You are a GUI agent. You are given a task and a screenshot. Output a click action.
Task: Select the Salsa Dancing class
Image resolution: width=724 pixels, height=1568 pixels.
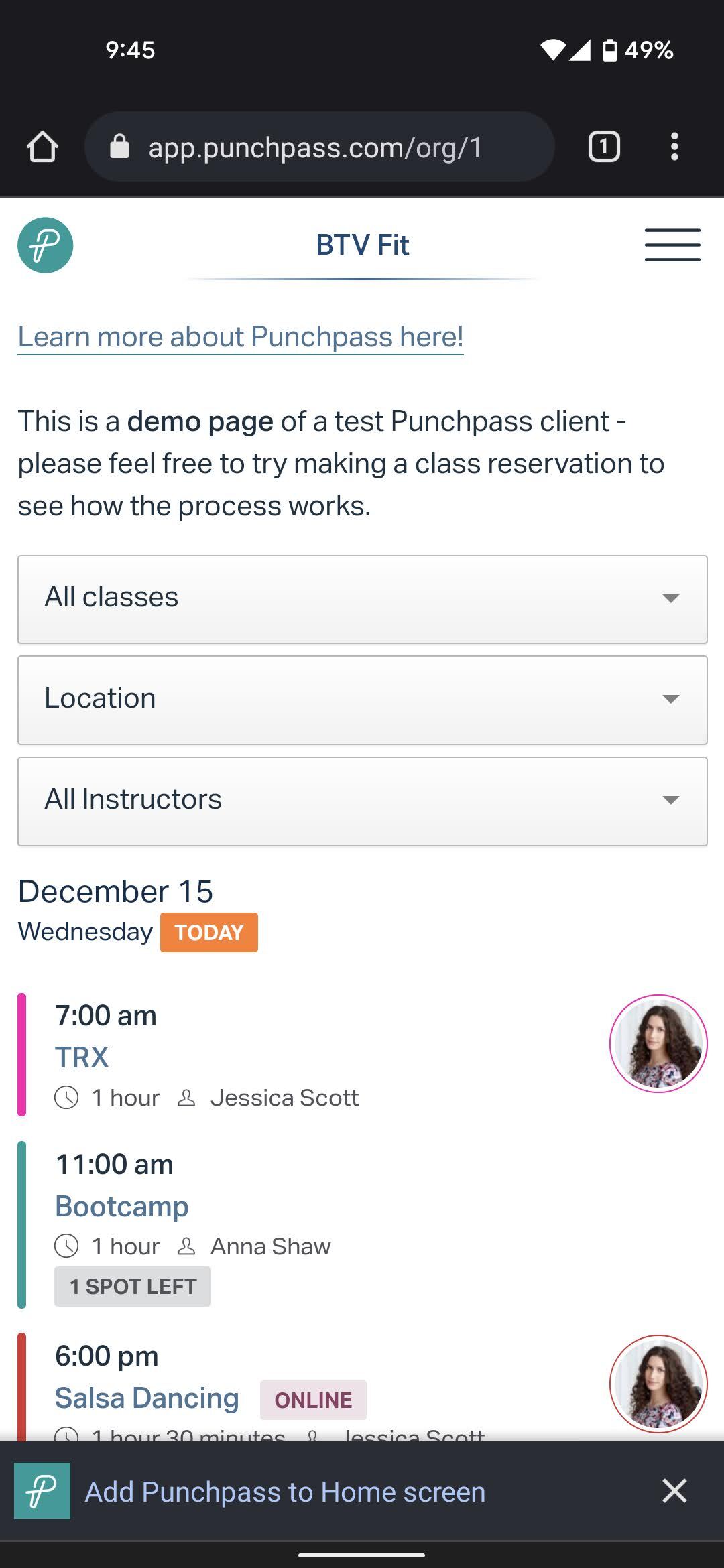tap(147, 1398)
